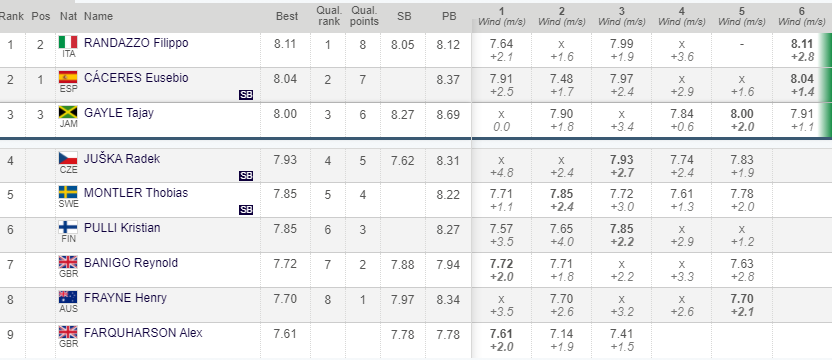Click the Sweden flag beside MONTLER
832x360 pixels.
(x=68, y=192)
